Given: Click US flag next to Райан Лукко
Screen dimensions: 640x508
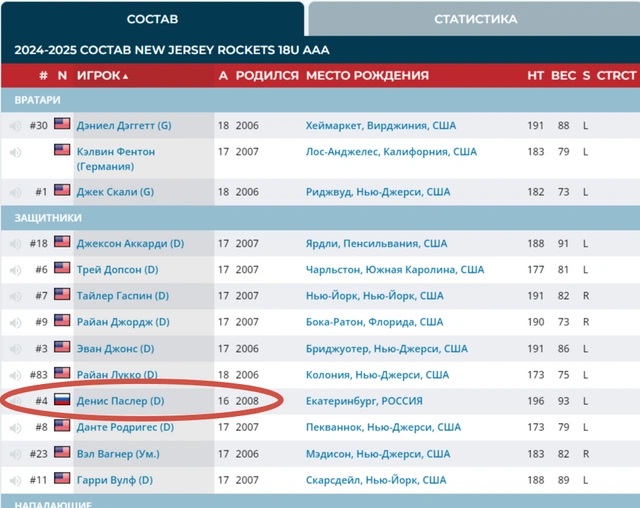Looking at the screenshot, I should click(x=62, y=374).
